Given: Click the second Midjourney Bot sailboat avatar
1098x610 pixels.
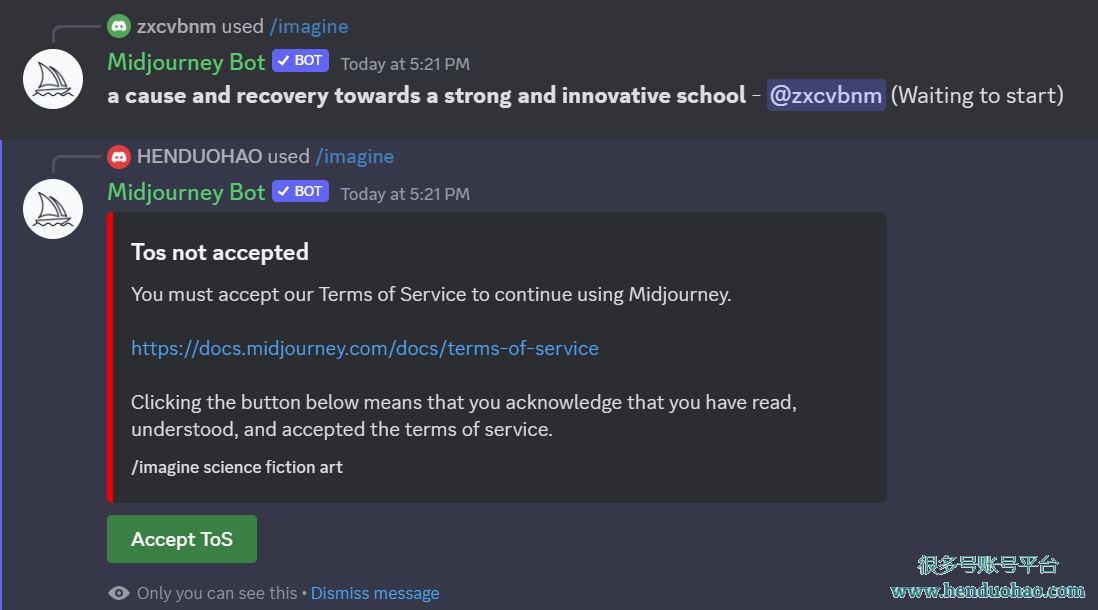Looking at the screenshot, I should tap(53, 209).
